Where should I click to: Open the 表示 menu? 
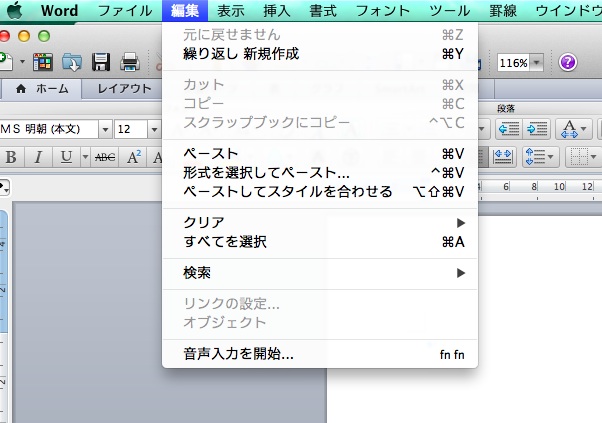pyautogui.click(x=231, y=10)
